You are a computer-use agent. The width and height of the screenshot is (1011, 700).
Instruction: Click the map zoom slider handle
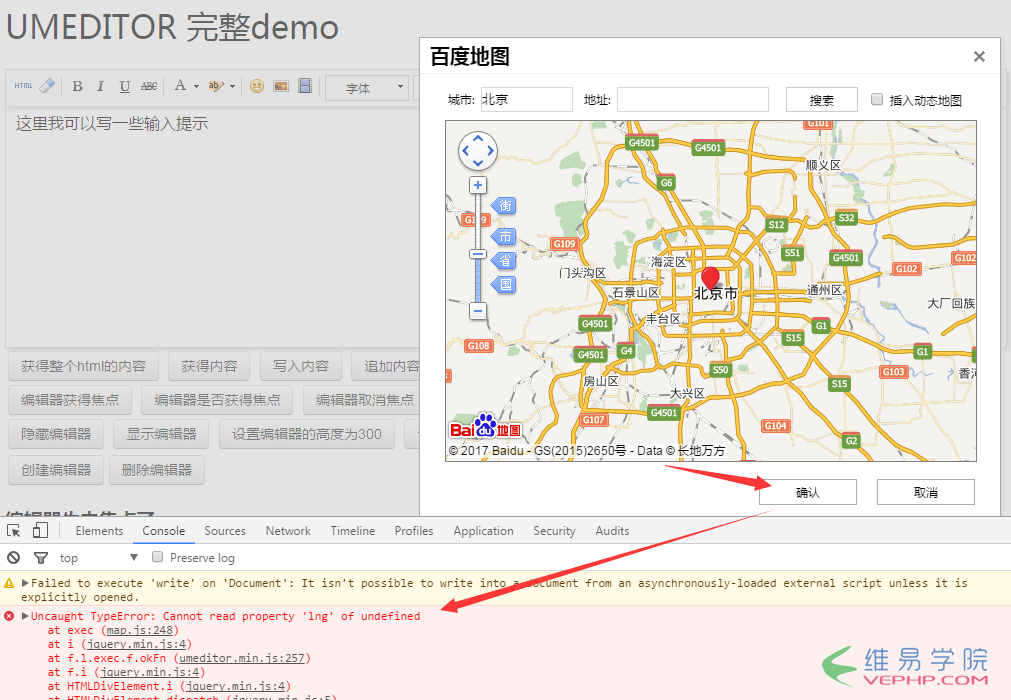pos(478,254)
